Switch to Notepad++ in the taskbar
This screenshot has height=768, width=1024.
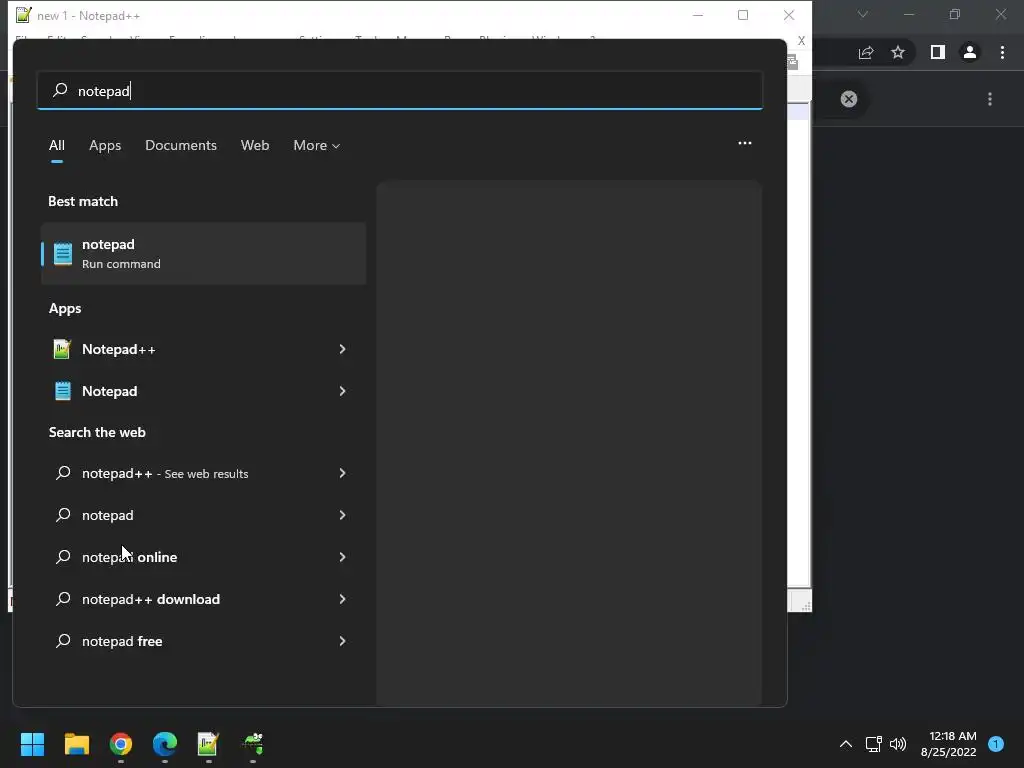coord(208,743)
